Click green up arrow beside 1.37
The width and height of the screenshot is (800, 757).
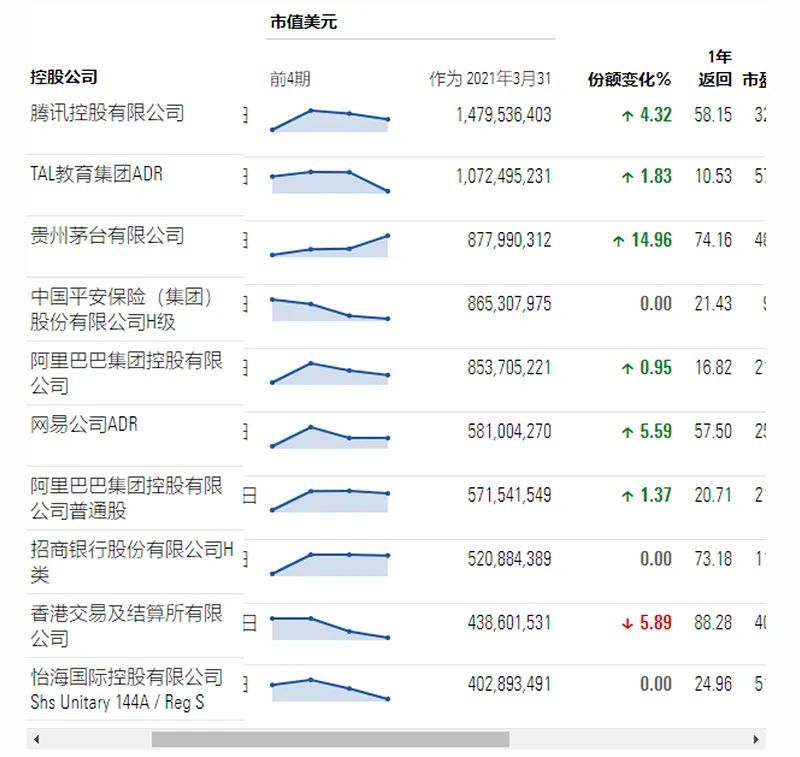point(628,496)
